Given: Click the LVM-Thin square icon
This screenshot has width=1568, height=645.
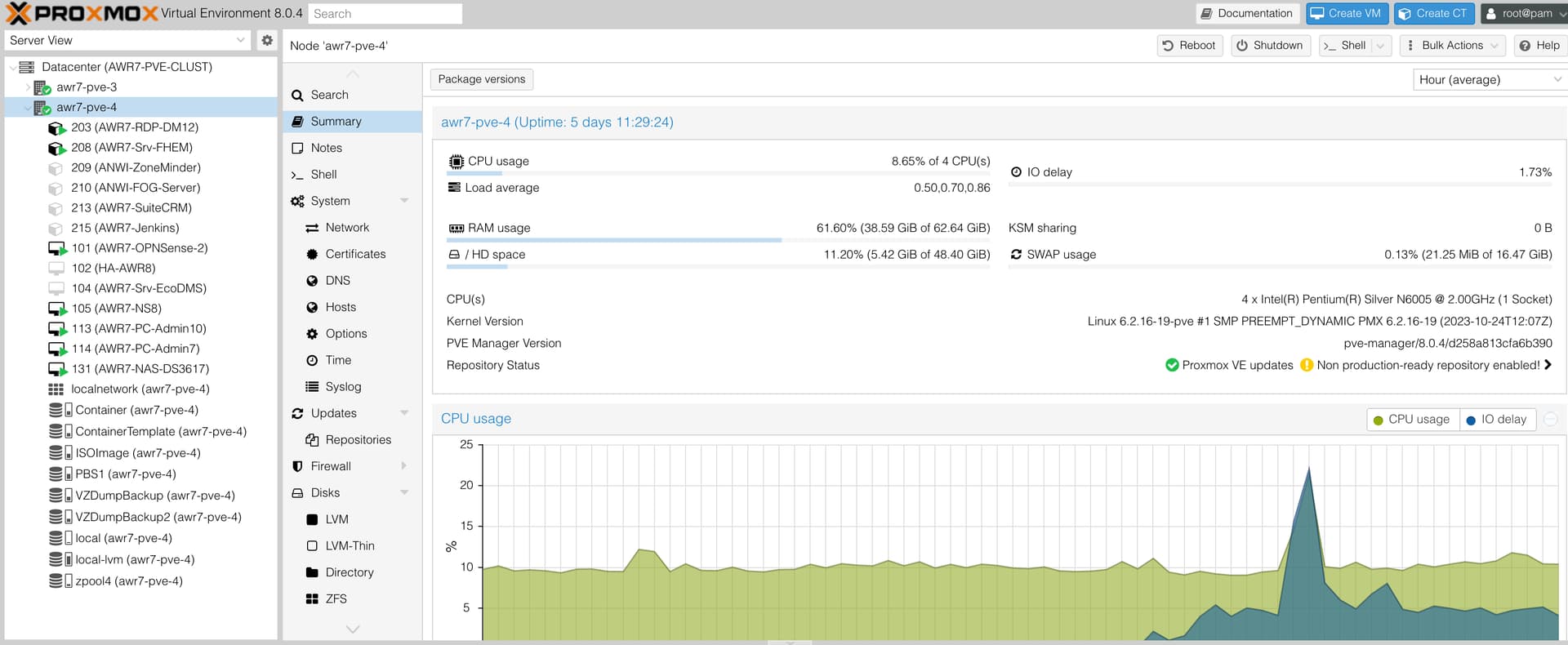Looking at the screenshot, I should click(x=312, y=546).
